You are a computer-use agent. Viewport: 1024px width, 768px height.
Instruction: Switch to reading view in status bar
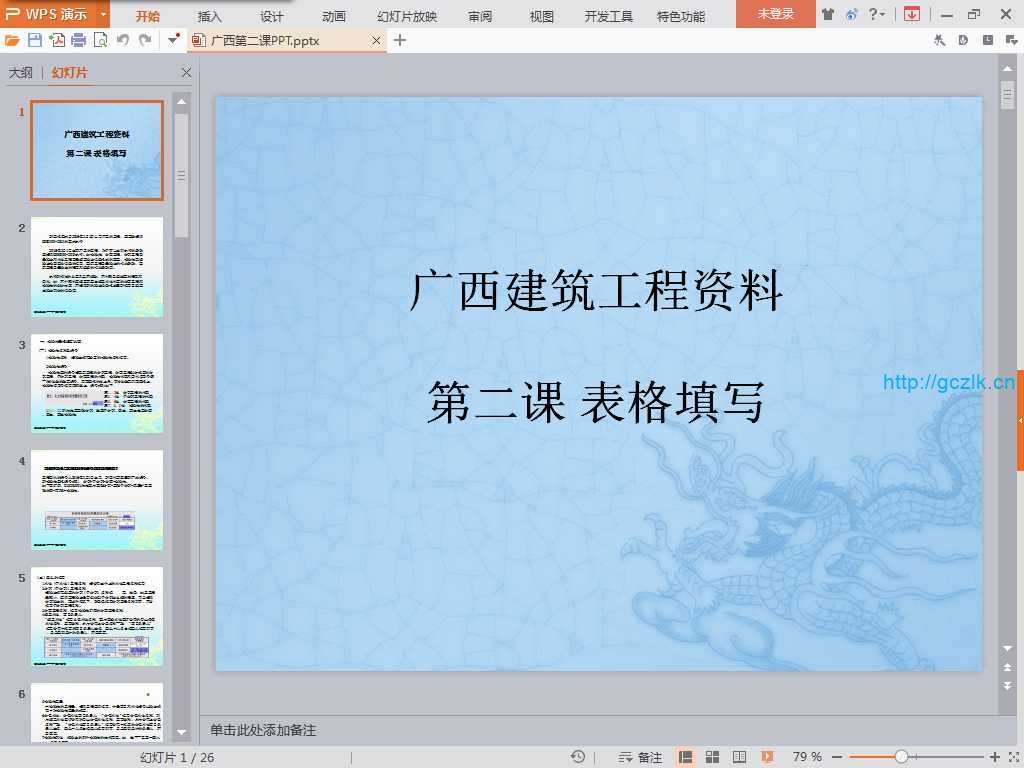[740, 757]
